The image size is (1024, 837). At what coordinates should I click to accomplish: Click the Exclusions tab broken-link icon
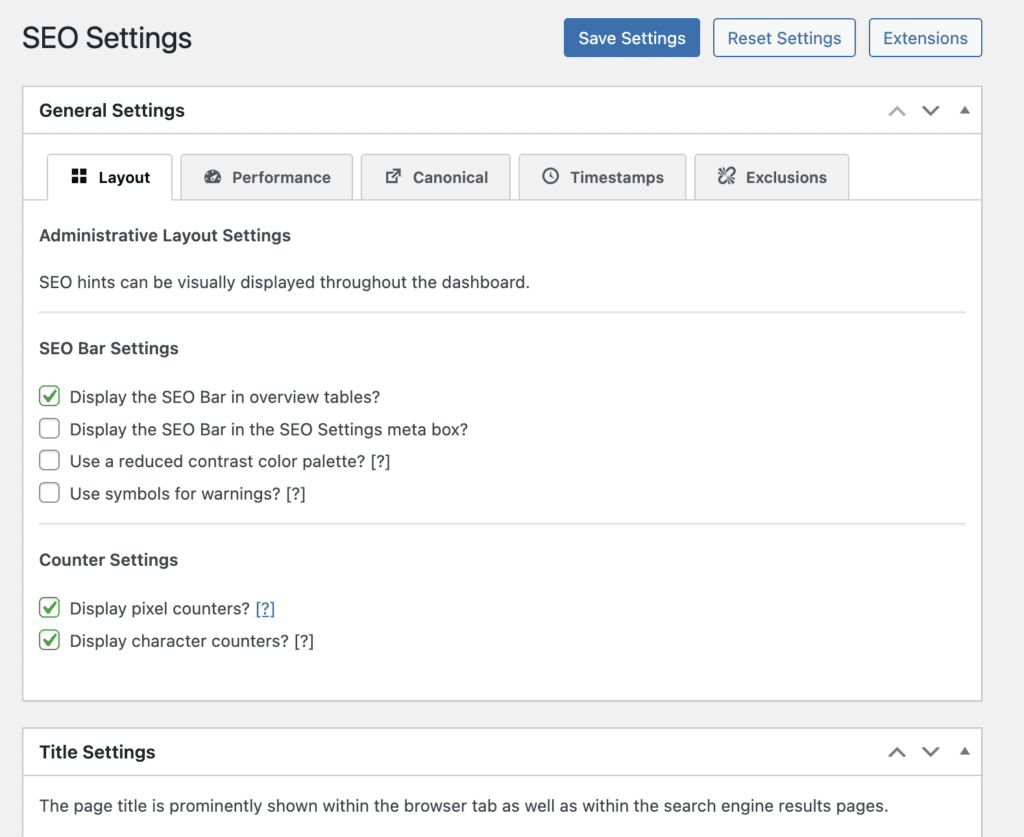pyautogui.click(x=726, y=176)
